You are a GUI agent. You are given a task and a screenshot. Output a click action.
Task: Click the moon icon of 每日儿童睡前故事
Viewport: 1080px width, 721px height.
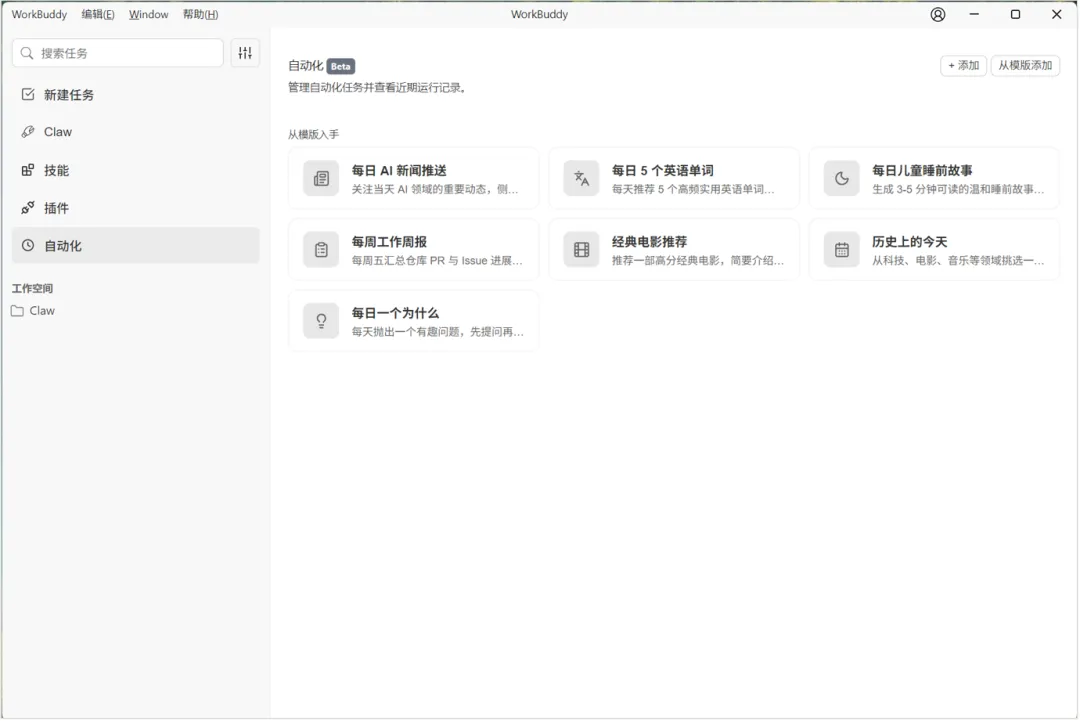tap(842, 179)
